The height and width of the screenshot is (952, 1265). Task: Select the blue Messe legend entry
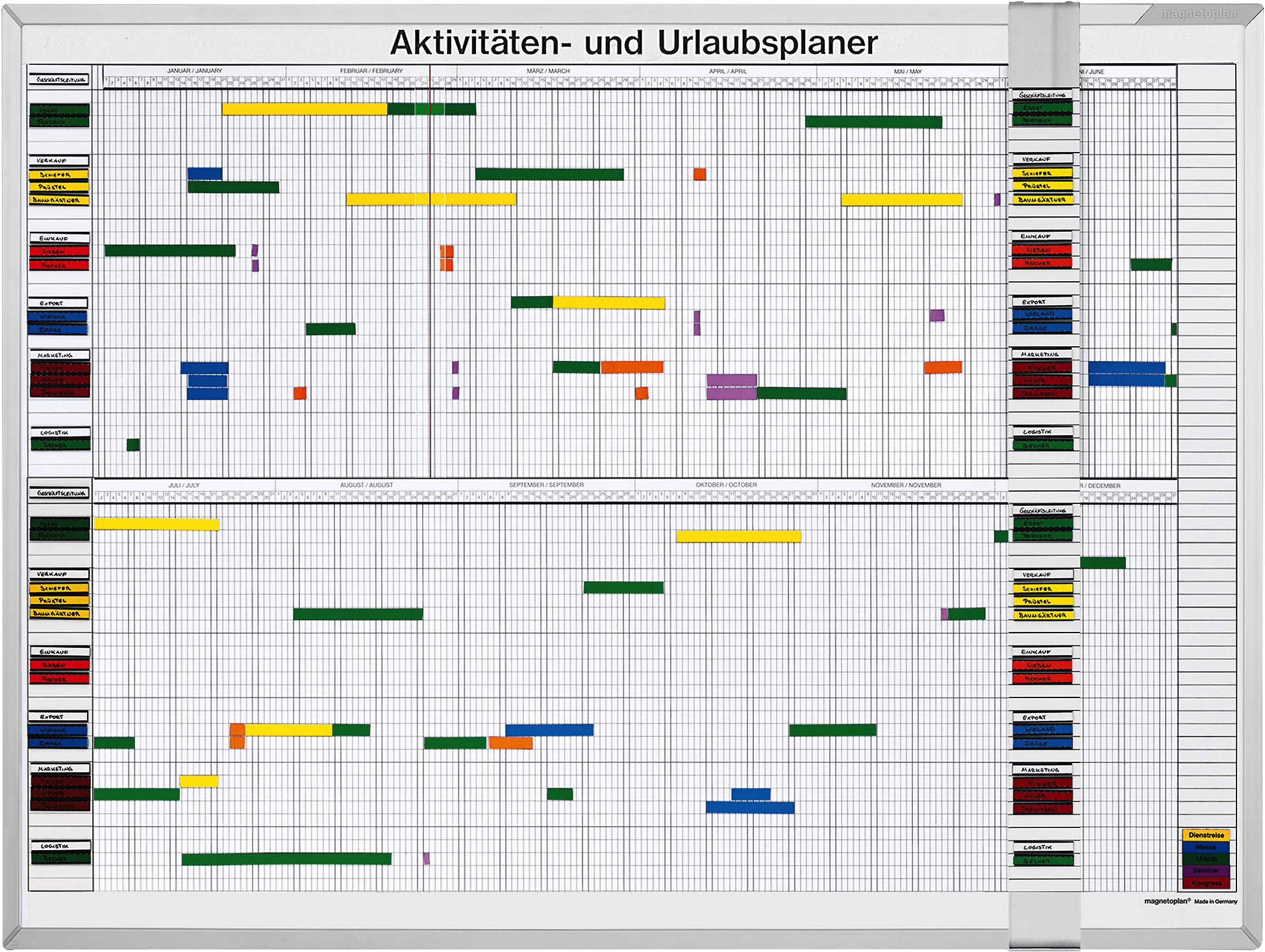[x=1206, y=847]
